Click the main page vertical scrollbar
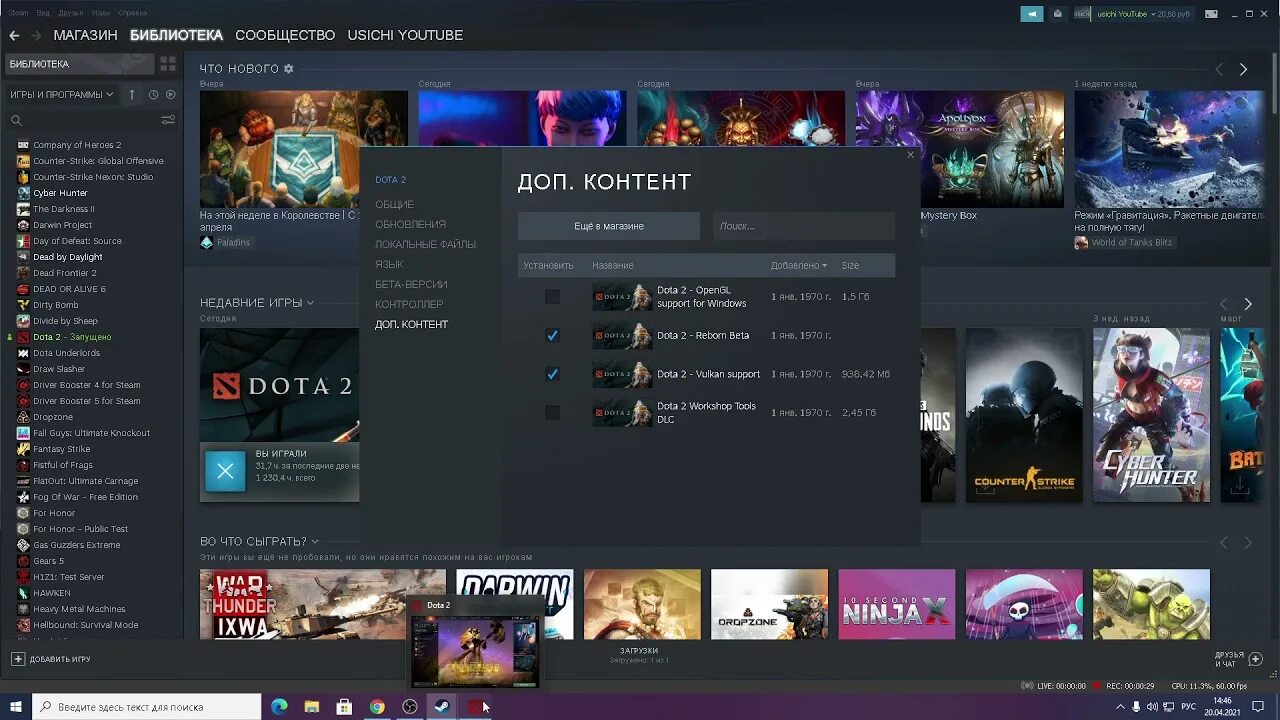 [1275, 85]
